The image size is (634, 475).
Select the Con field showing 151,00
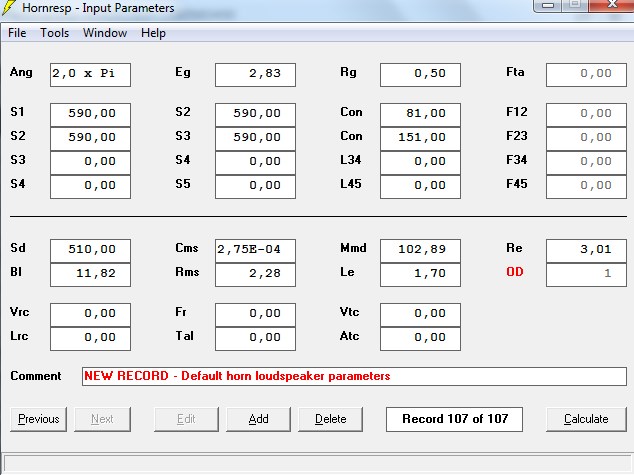[x=420, y=138]
